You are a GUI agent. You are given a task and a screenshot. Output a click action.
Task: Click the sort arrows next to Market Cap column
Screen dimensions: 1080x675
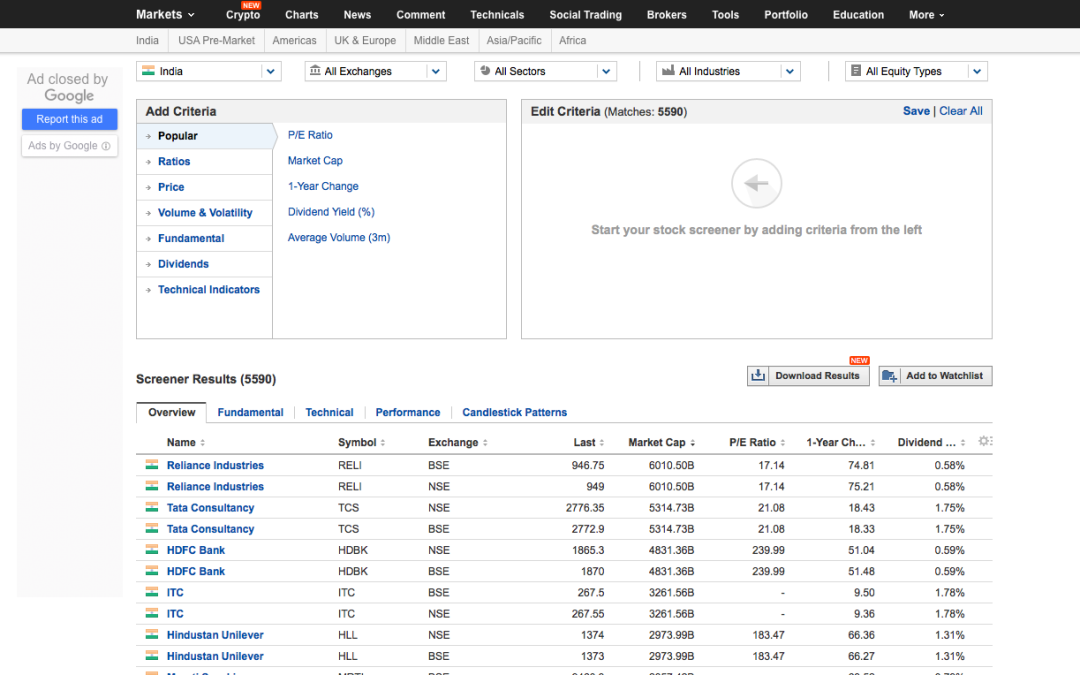(x=692, y=443)
